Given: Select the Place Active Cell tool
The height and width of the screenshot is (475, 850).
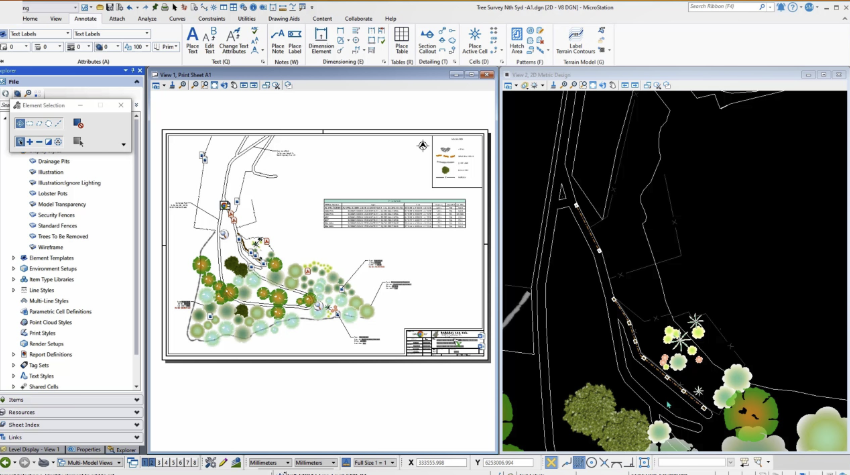Looking at the screenshot, I should [475, 41].
